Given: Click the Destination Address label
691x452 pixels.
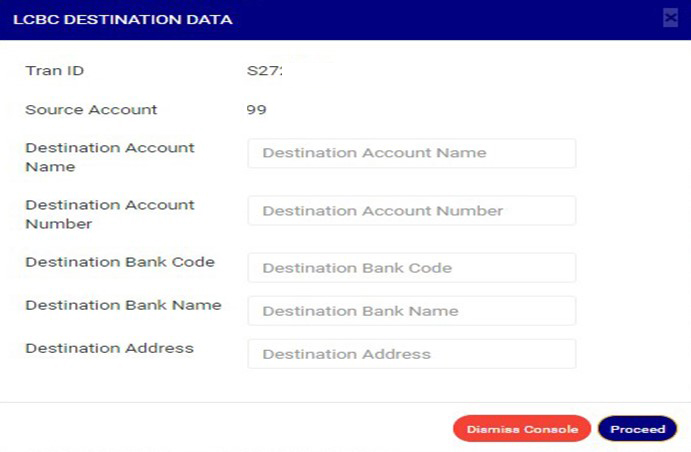Looking at the screenshot, I should (x=109, y=348).
